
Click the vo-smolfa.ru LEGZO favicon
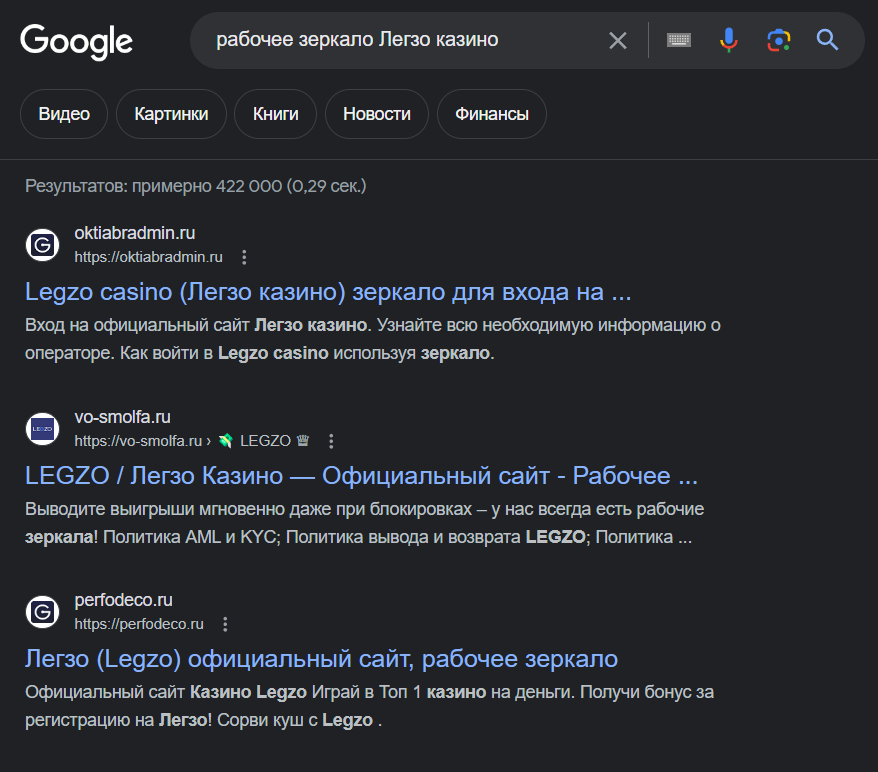[x=43, y=429]
